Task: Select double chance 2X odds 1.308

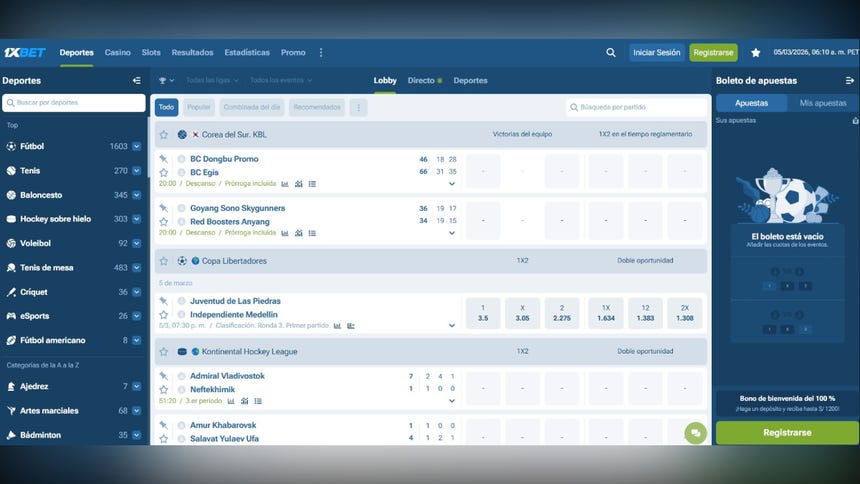Action: point(684,313)
